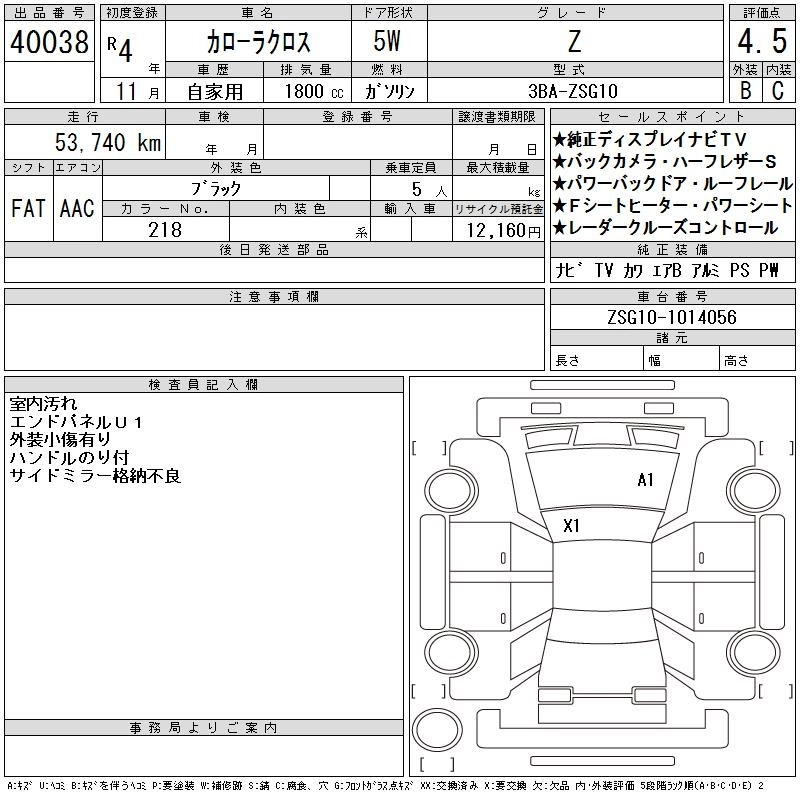The image size is (800, 800).
Task: Click the X1 mark on windshield
Action: click(x=571, y=526)
